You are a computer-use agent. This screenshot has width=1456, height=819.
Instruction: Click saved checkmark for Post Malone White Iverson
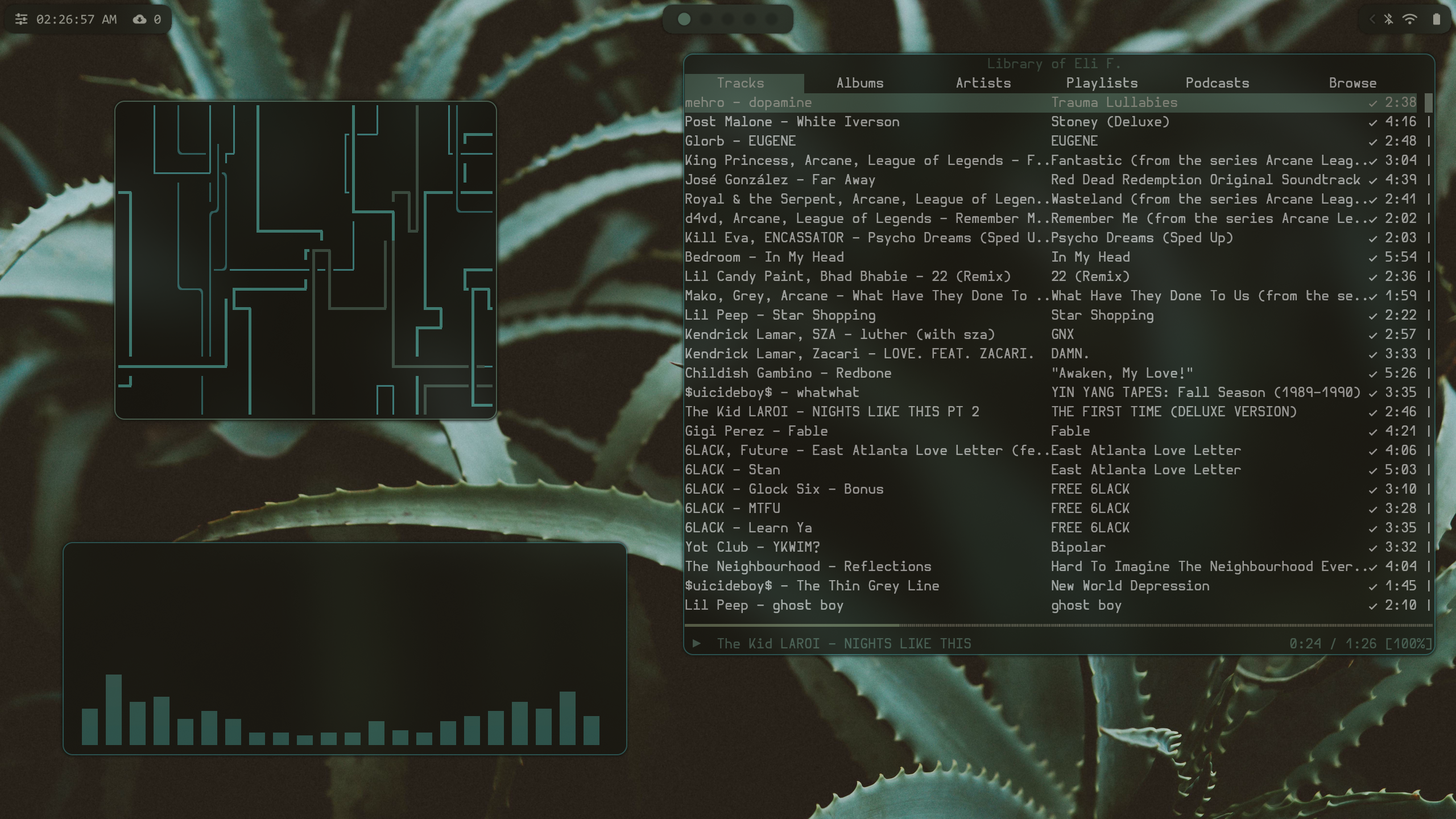click(1372, 123)
